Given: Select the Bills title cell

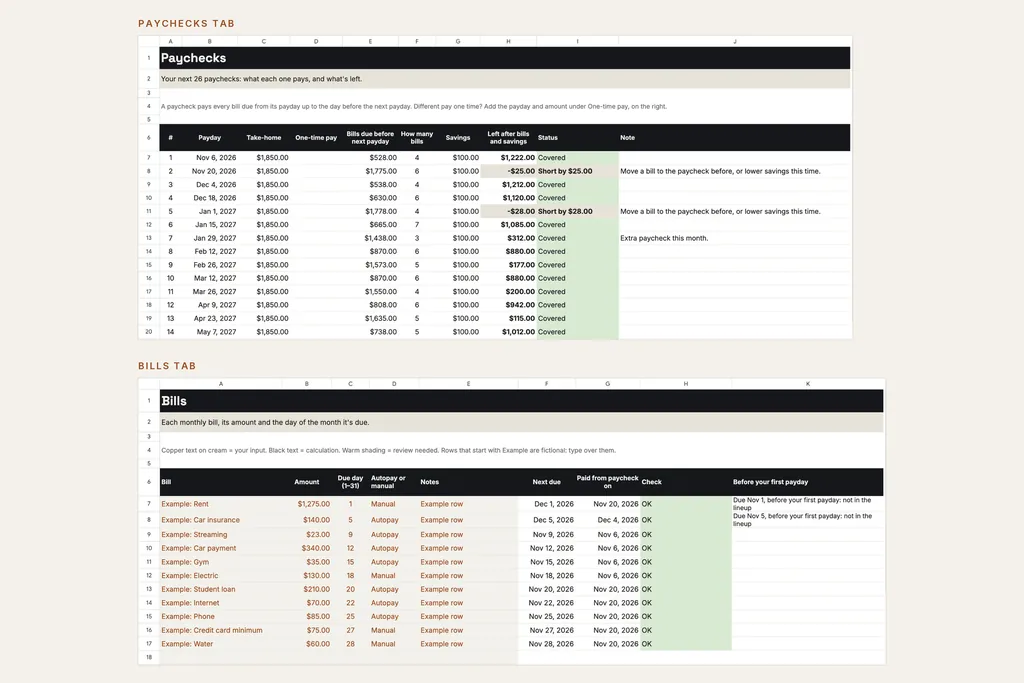Looking at the screenshot, I should click(521, 401).
